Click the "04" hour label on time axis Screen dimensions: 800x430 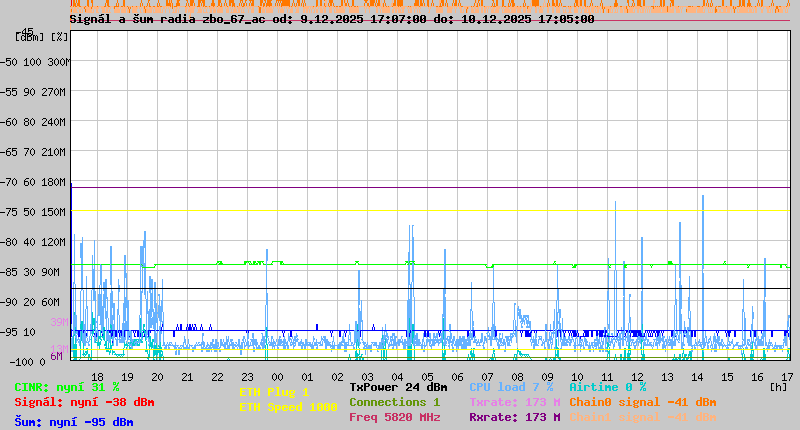click(397, 377)
